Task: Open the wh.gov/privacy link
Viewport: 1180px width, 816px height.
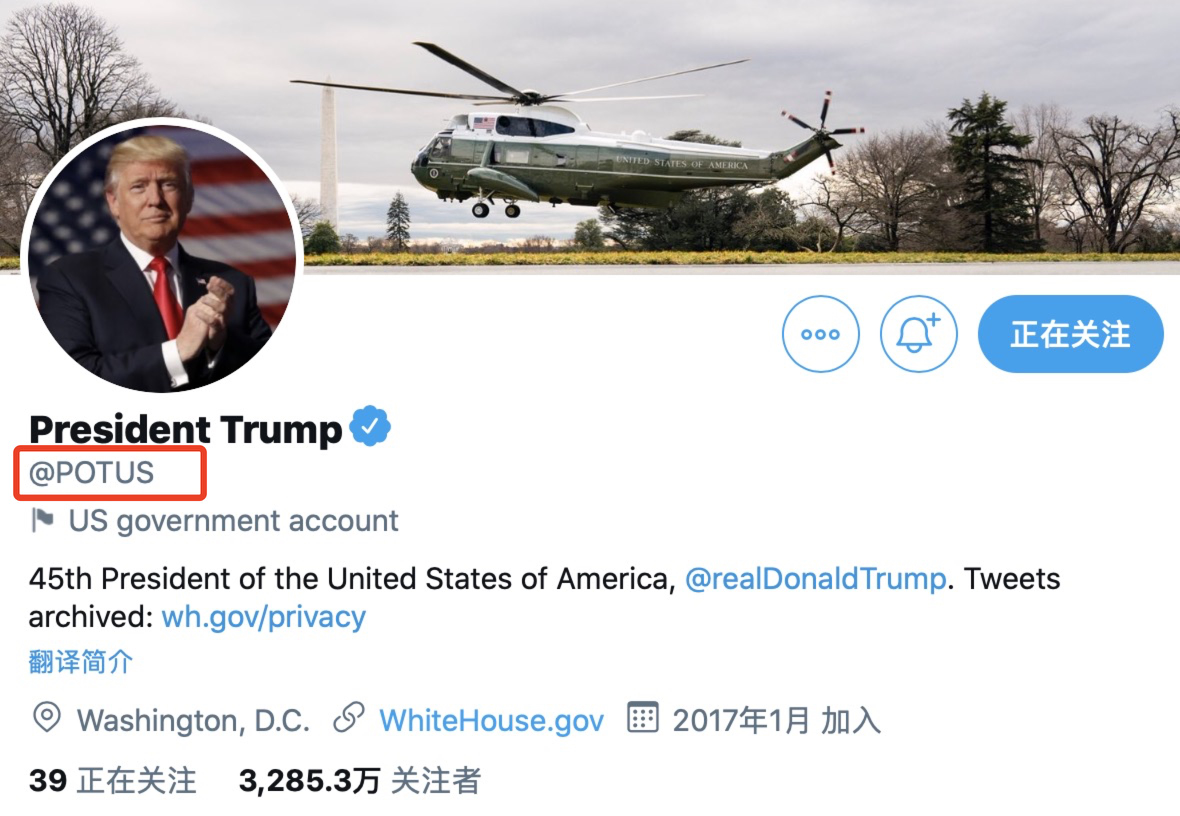Action: tap(263, 617)
